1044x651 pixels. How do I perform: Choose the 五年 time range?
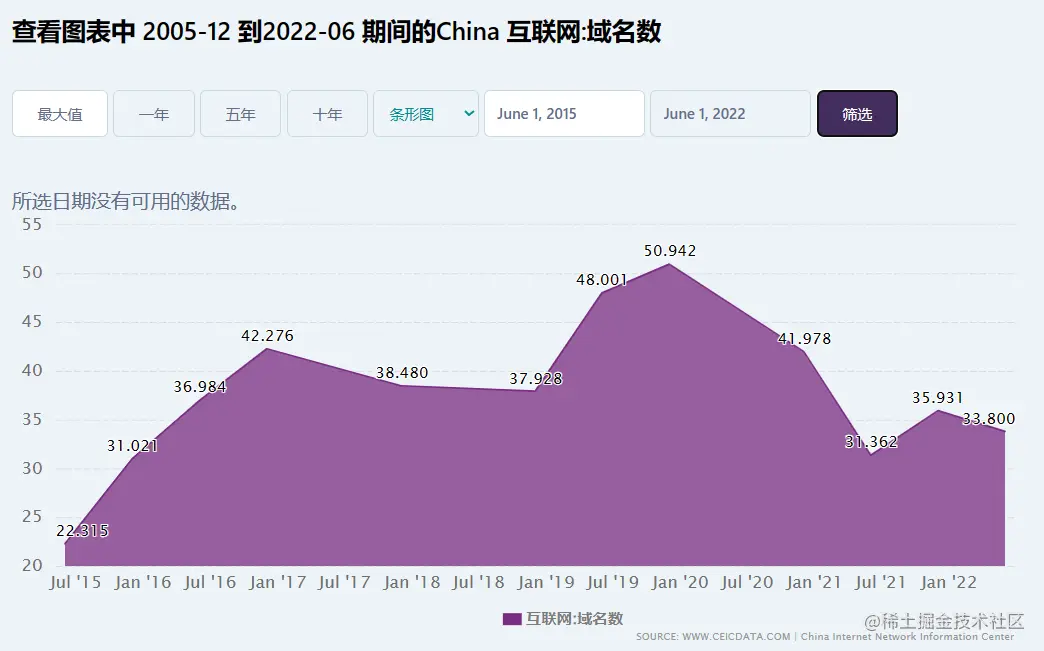click(x=240, y=114)
